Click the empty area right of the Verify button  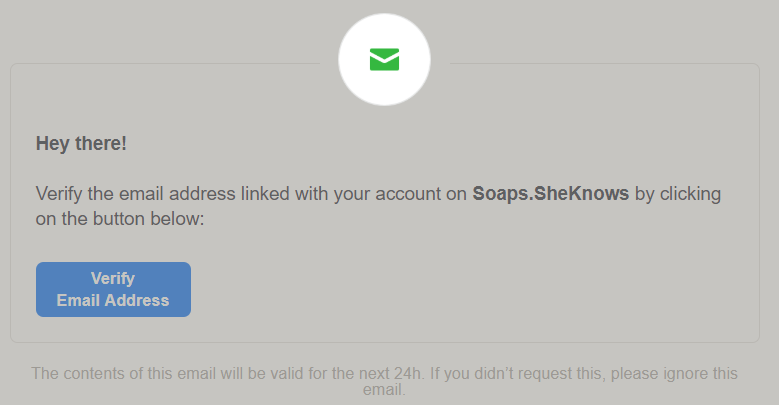pyautogui.click(x=450, y=290)
